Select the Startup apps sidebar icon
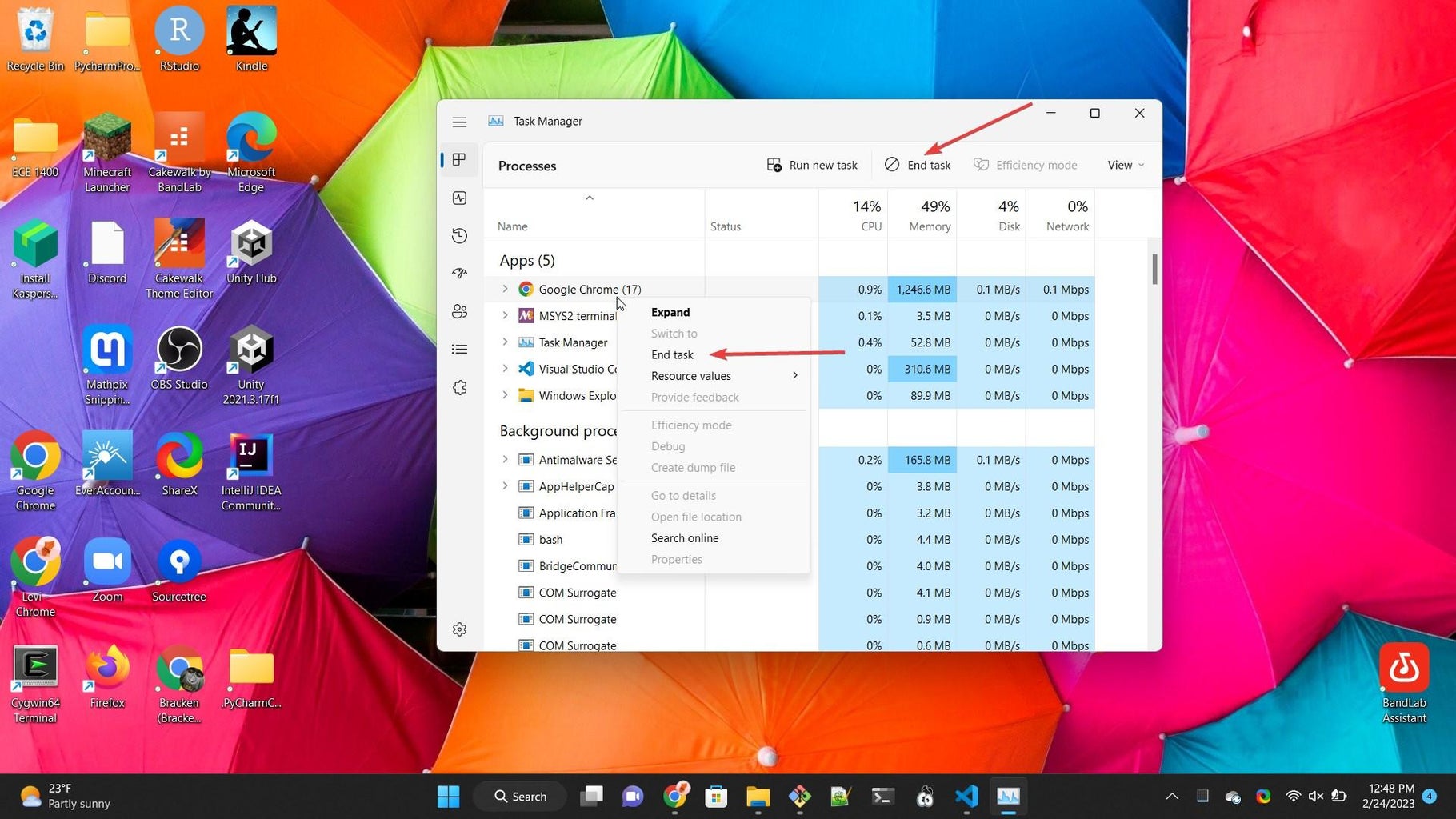Viewport: 1456px width, 819px height. (x=459, y=273)
